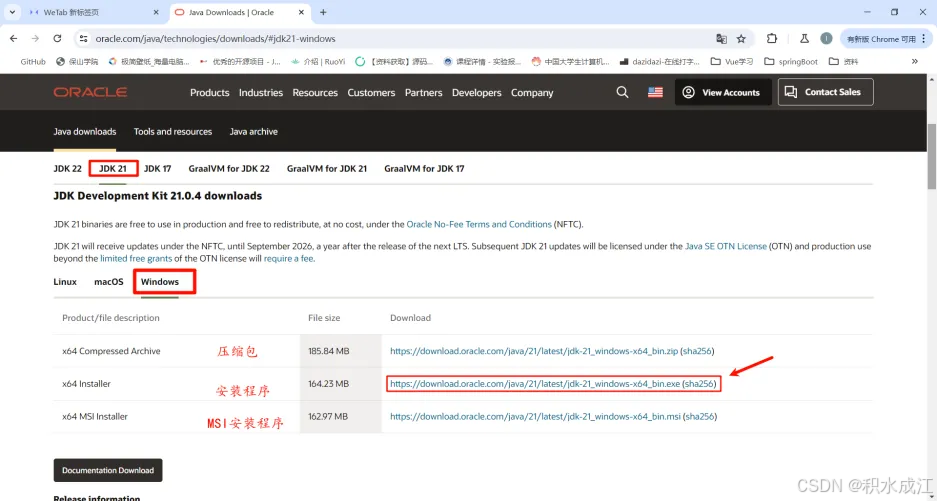Viewport: 937px width, 501px height.
Task: Open site information icon in address bar
Action: click(84, 38)
